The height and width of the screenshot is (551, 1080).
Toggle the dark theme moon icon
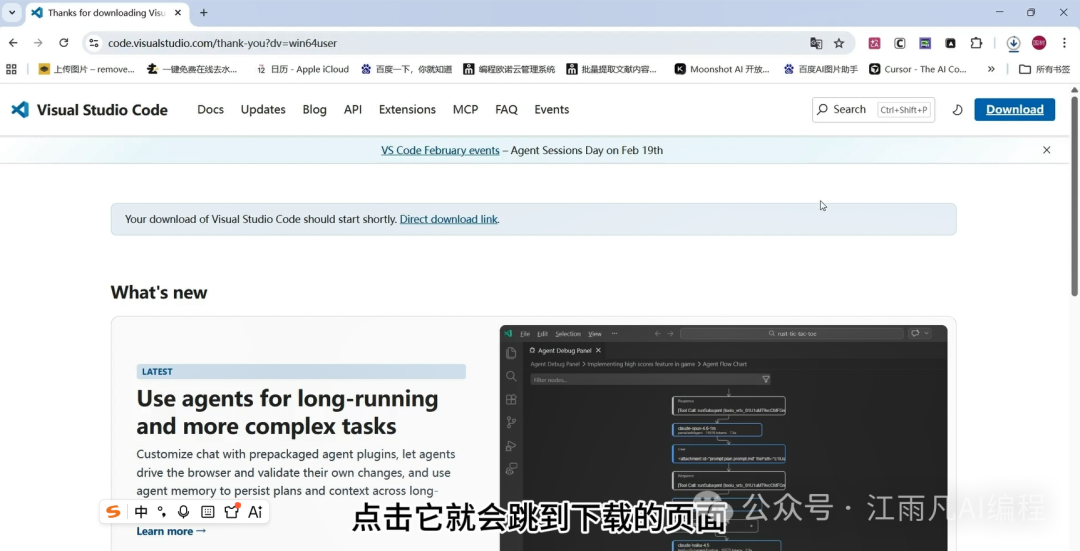(x=957, y=110)
